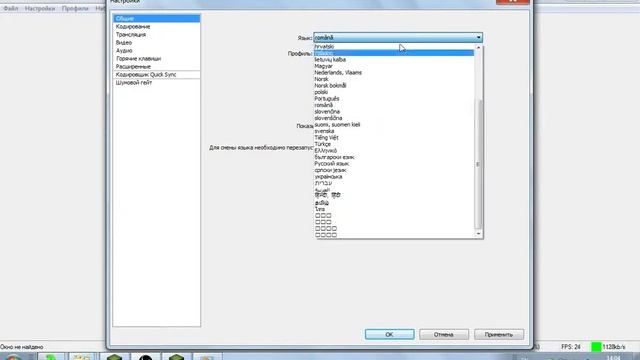The height and width of the screenshot is (360, 640).
Task: Choose the ไทย Thai language entry
Action: coord(320,209)
